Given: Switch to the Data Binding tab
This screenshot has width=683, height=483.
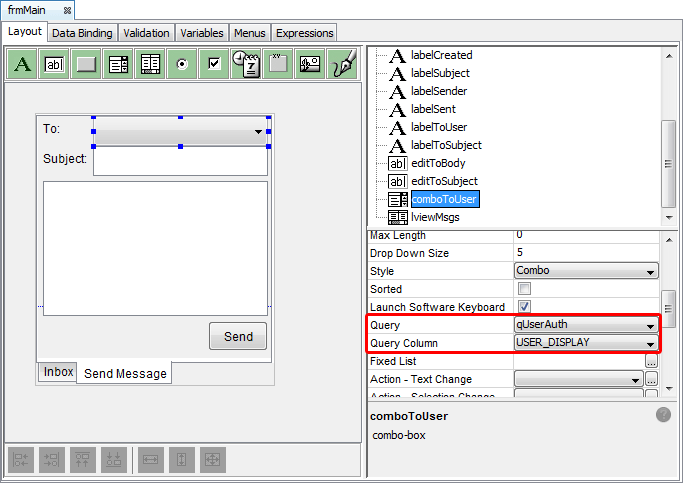Looking at the screenshot, I should [83, 33].
